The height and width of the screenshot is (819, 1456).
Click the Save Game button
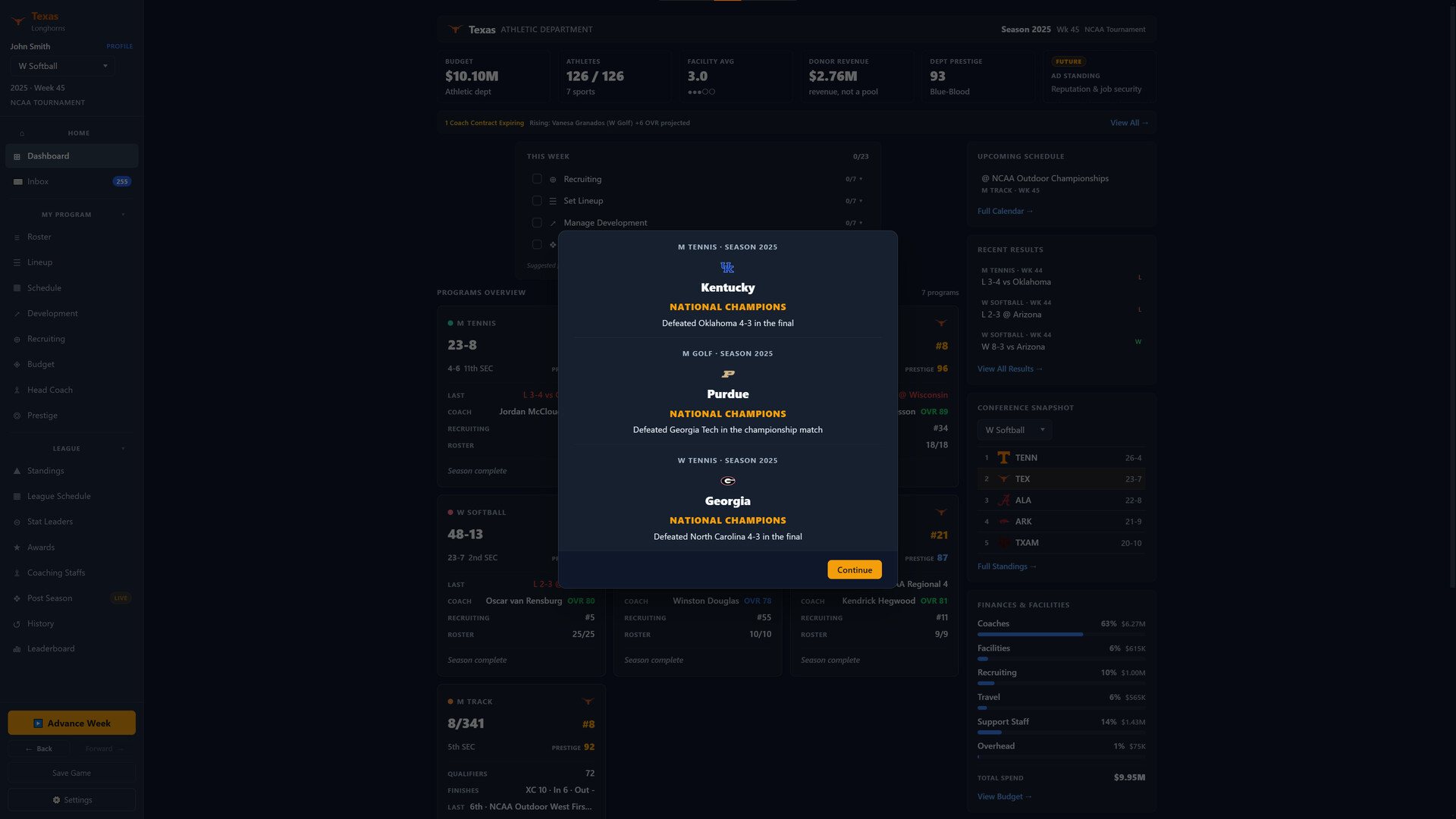point(71,773)
